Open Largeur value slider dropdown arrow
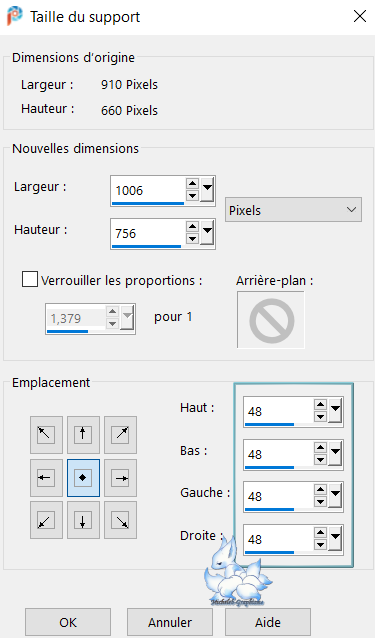The image size is (375, 638). click(207, 190)
